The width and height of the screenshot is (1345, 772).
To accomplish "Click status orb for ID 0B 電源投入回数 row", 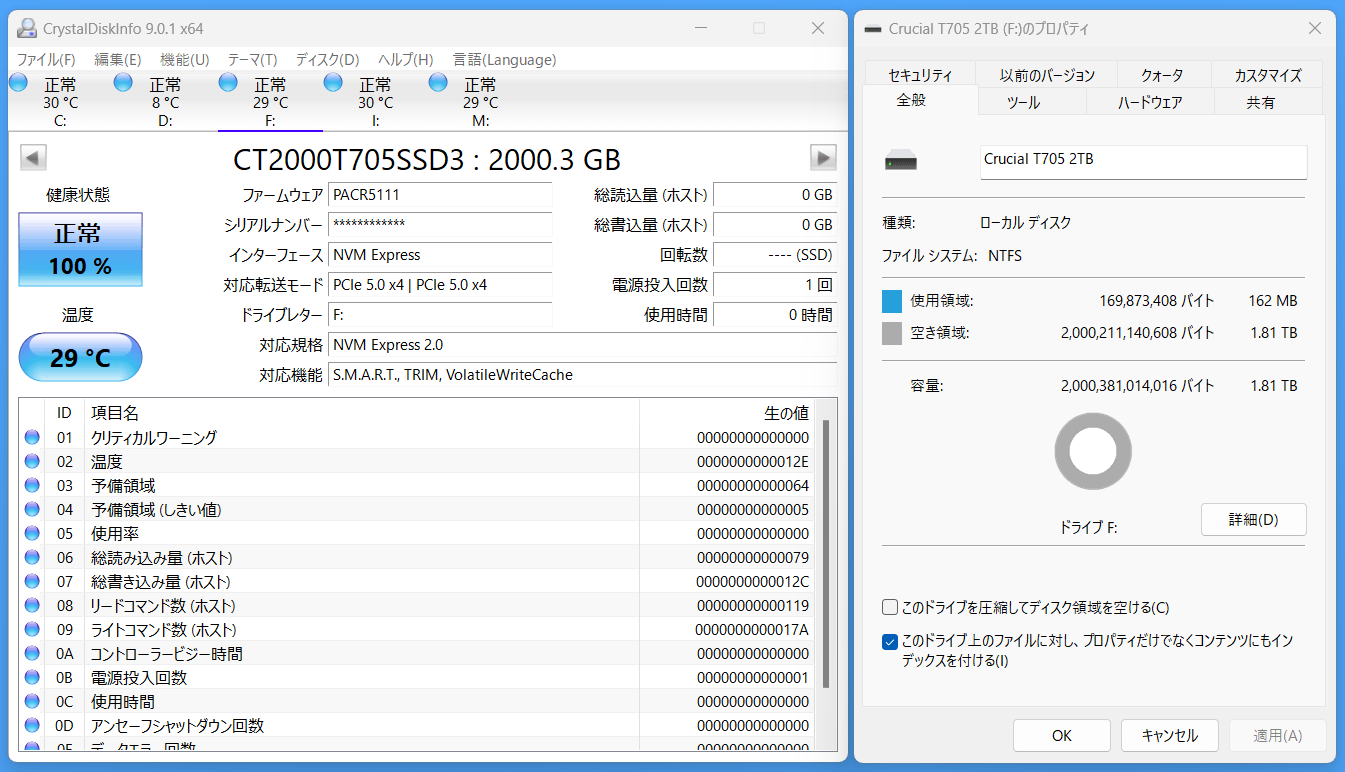I will click(32, 677).
